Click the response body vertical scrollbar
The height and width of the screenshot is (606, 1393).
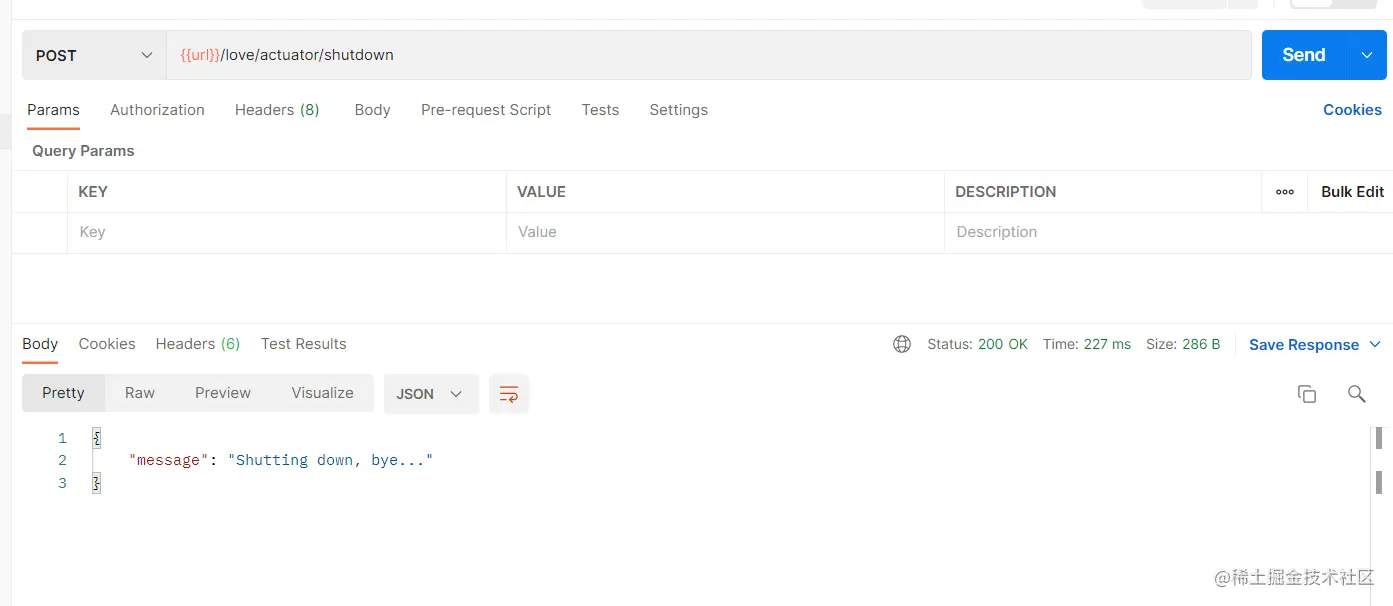click(x=1379, y=515)
